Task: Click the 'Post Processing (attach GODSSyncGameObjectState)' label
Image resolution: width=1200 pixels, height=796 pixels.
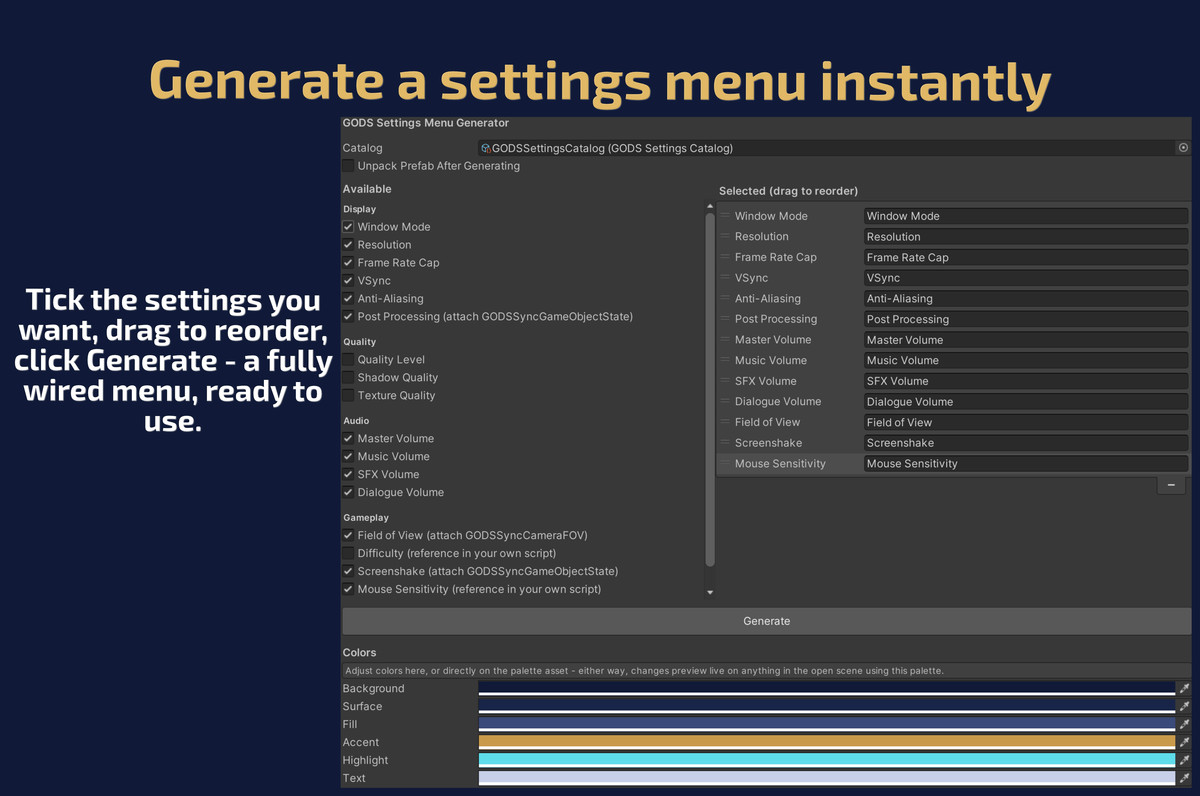Action: (x=495, y=317)
